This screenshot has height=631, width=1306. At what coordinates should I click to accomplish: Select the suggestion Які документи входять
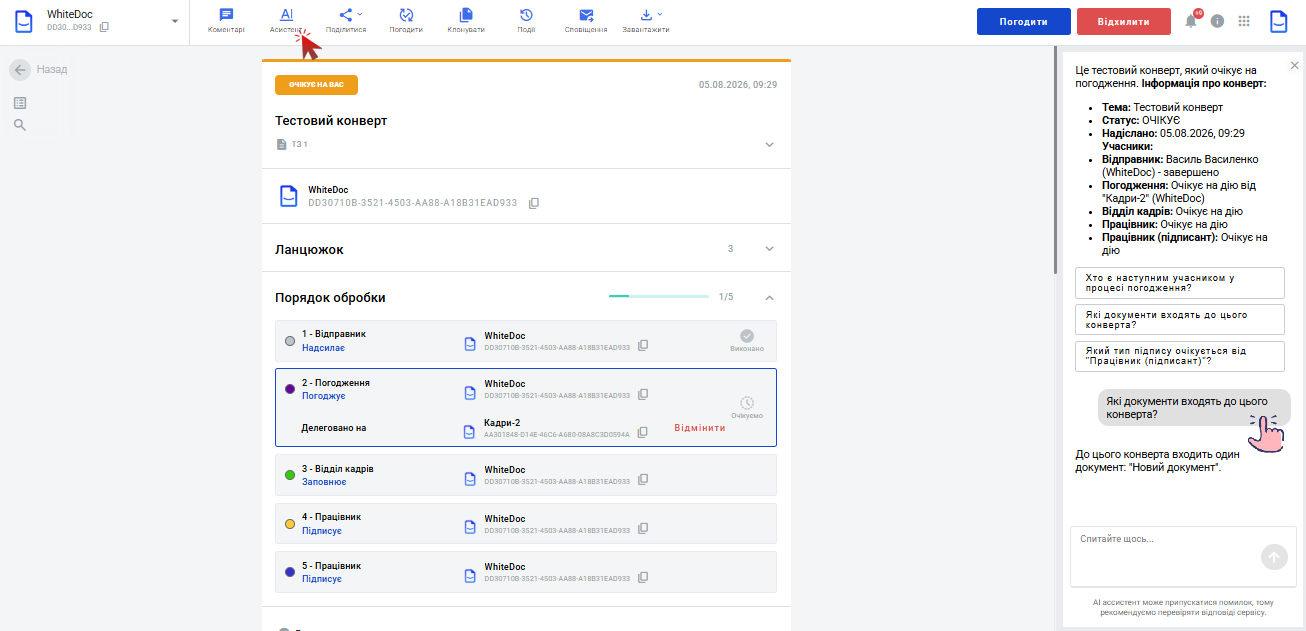(1180, 320)
